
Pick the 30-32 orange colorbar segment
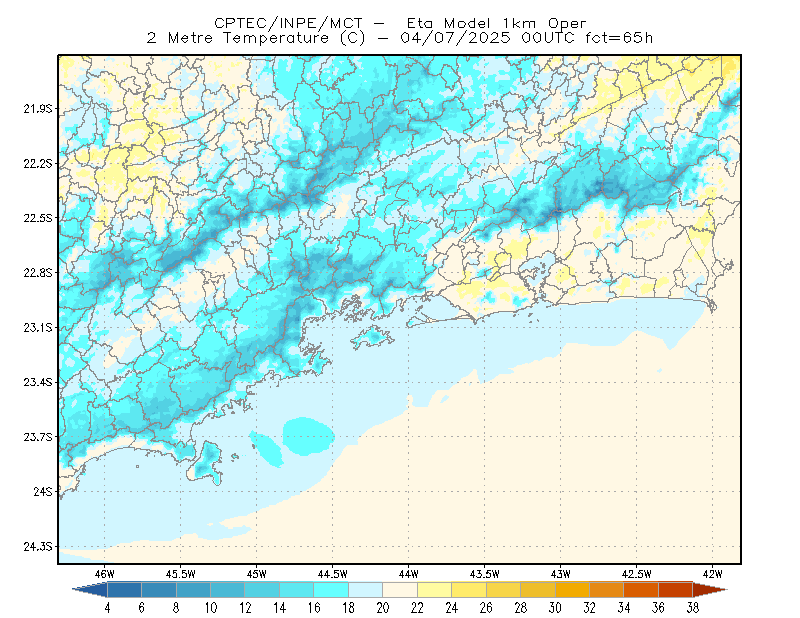[572, 589]
